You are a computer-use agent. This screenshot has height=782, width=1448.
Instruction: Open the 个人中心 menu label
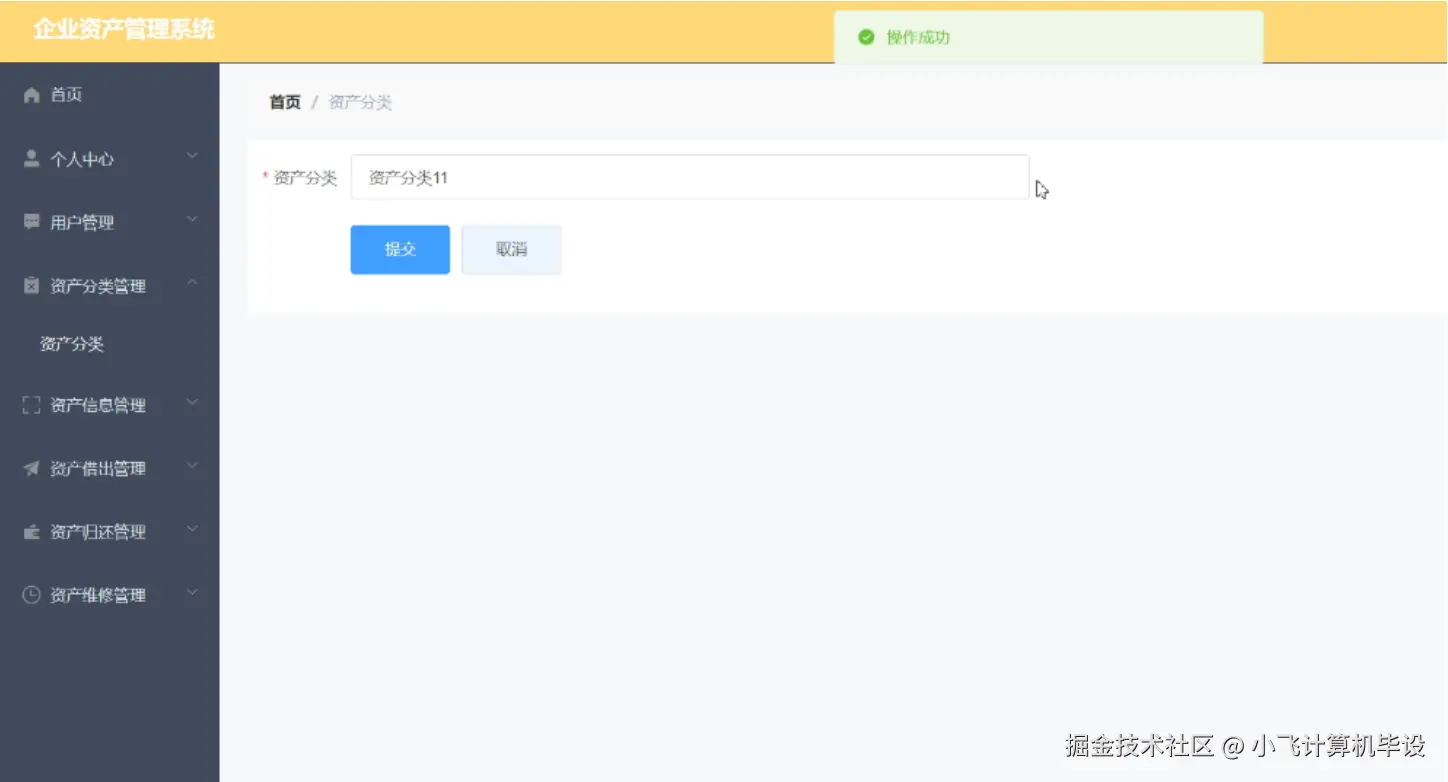click(x=82, y=159)
